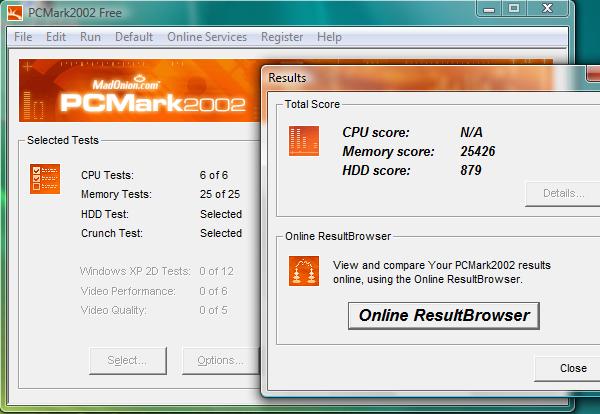Click the 'Video Quality:' label
This screenshot has width=600, height=414.
tap(114, 310)
